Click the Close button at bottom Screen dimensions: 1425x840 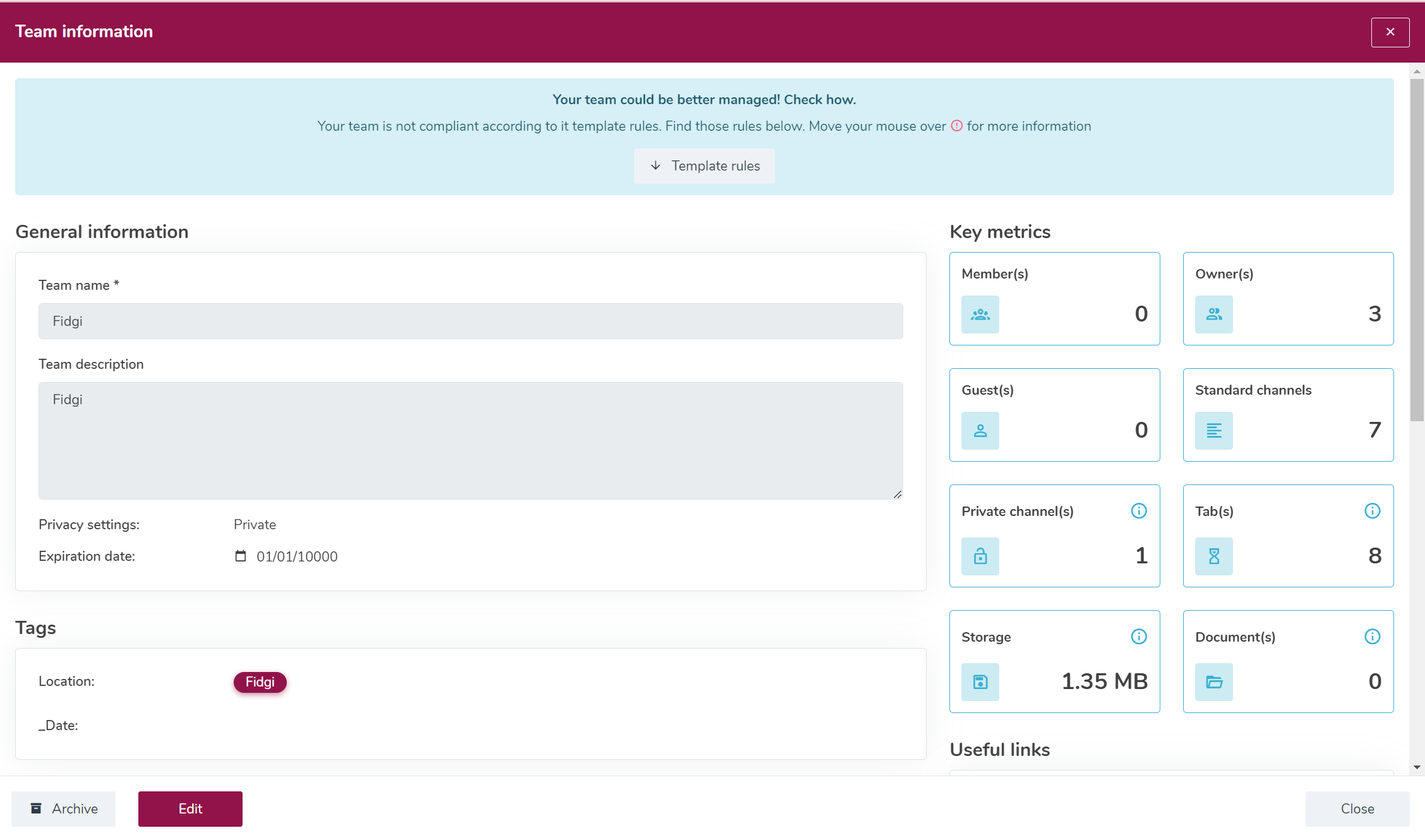pos(1357,809)
